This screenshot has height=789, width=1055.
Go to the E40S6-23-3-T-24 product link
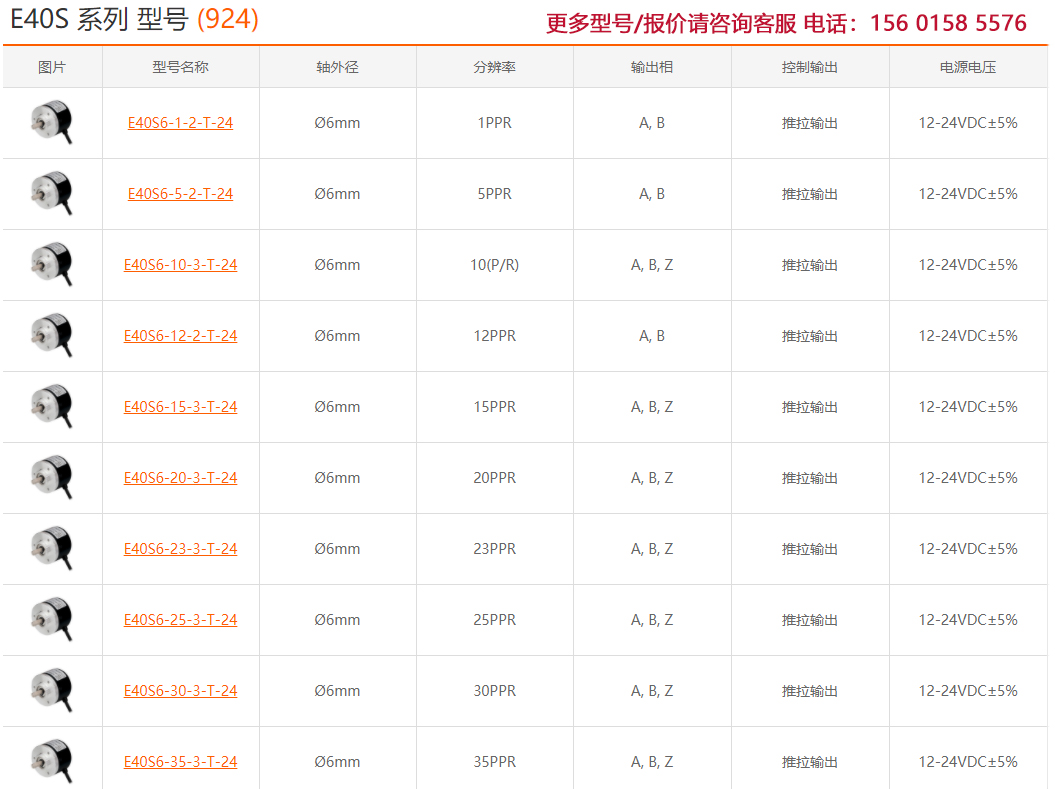[x=180, y=549]
